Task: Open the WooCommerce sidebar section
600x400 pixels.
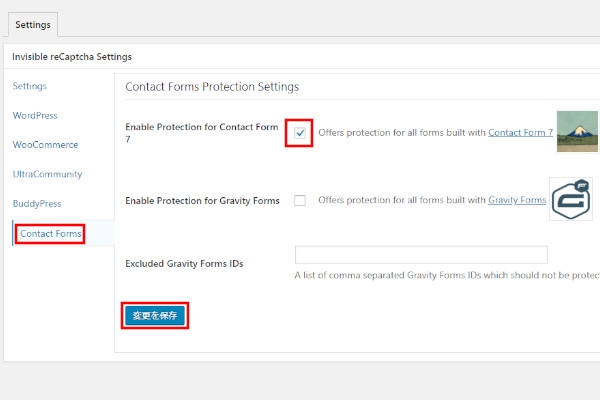Action: point(45,145)
